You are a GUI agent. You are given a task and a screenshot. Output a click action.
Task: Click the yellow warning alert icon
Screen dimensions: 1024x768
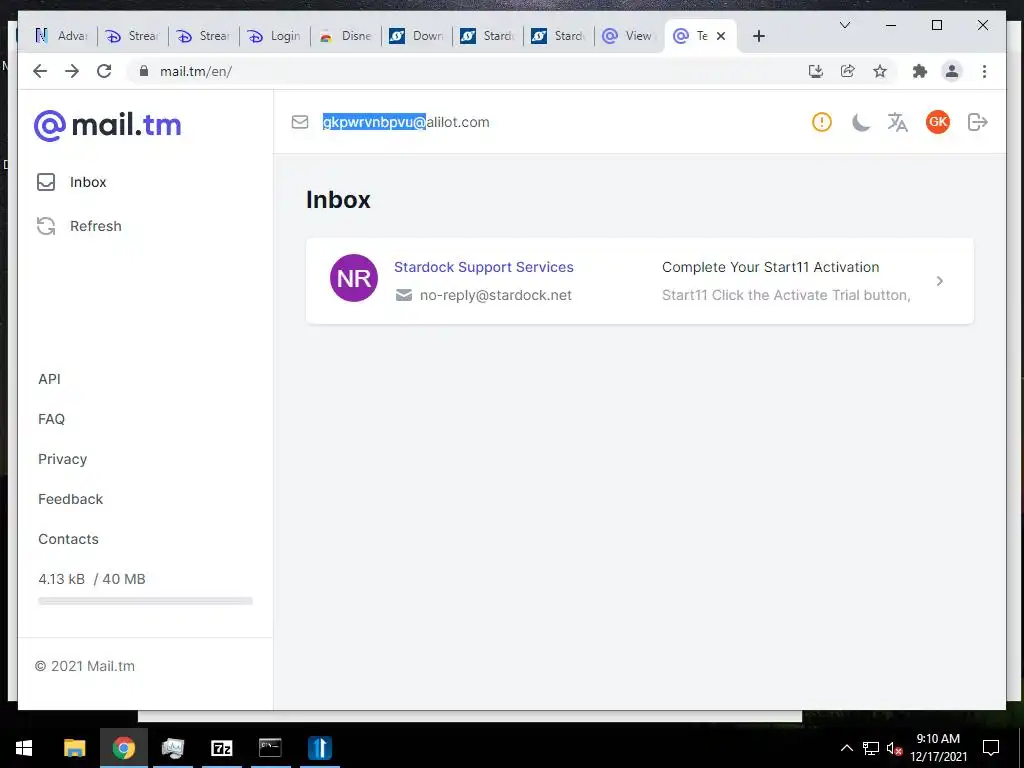822,122
